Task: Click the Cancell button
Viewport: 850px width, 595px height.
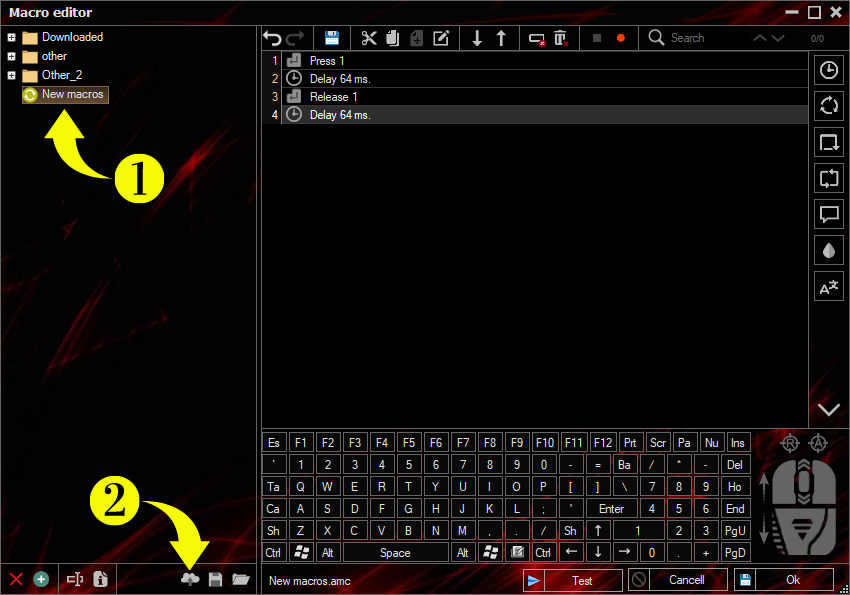Action: click(678, 580)
